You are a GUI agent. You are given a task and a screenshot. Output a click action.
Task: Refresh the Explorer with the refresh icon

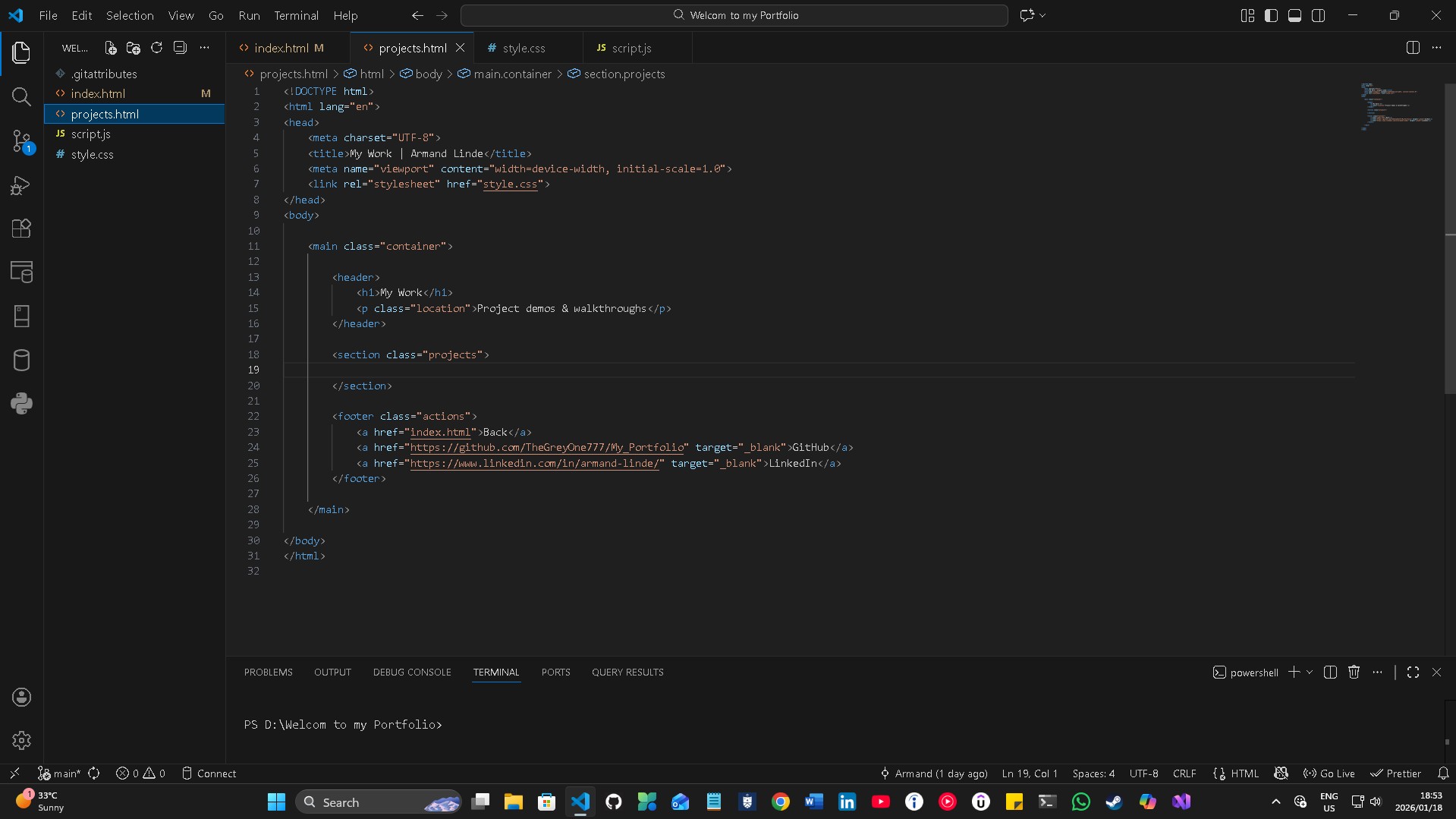pyautogui.click(x=156, y=47)
